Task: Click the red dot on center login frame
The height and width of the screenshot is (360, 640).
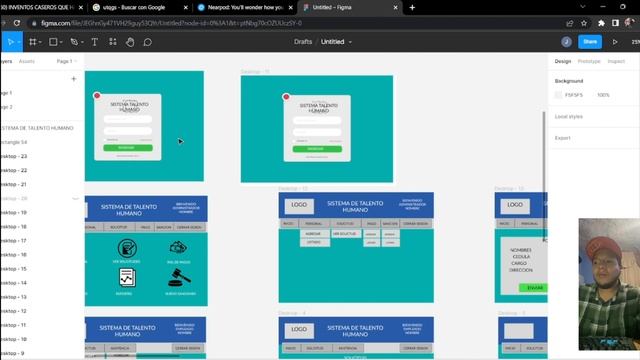Action: 286,97
